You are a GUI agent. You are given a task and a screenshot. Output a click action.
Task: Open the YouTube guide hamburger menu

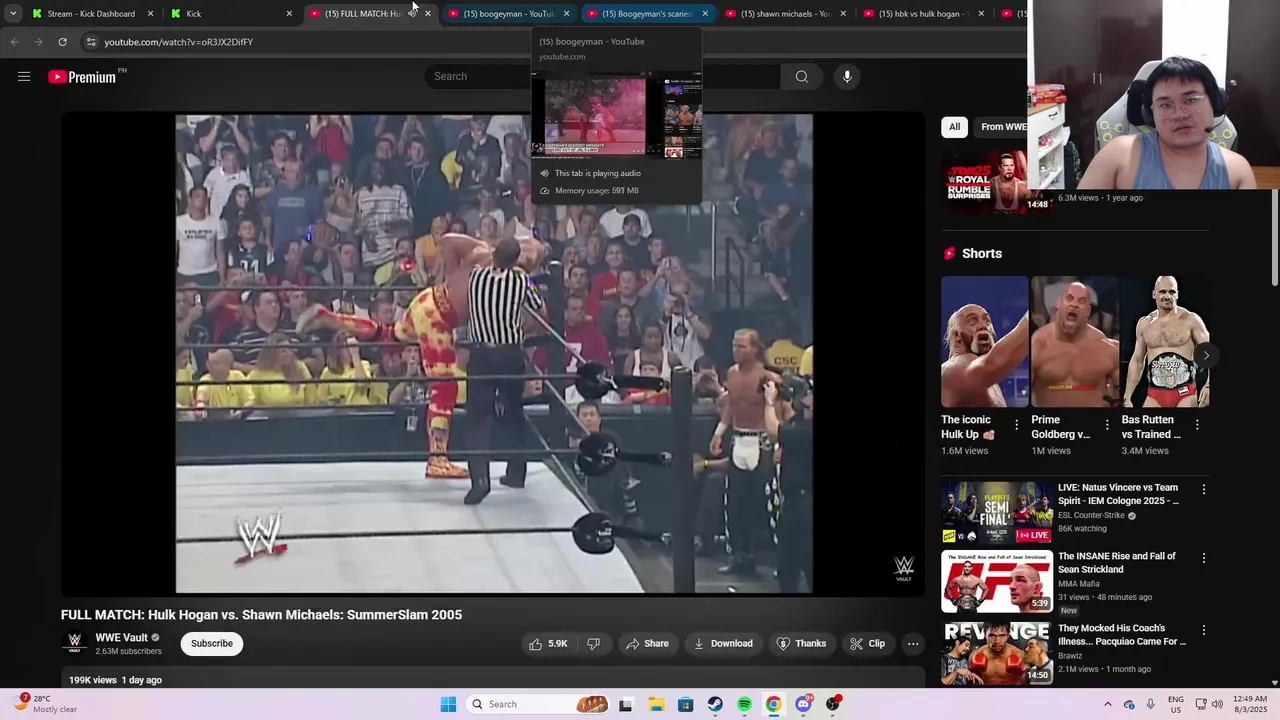(x=24, y=76)
